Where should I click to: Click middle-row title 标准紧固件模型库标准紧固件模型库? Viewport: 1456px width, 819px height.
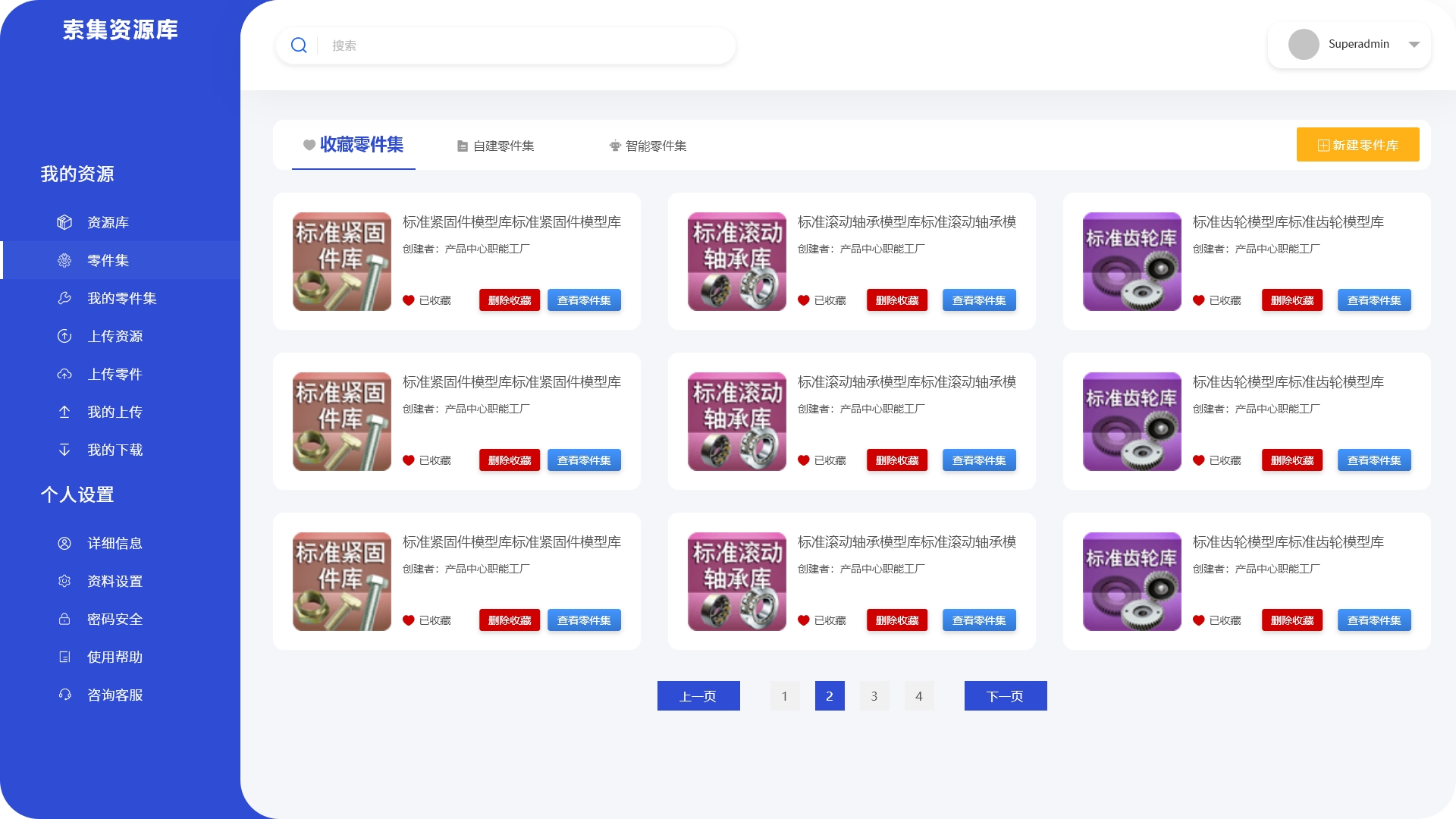tap(512, 382)
